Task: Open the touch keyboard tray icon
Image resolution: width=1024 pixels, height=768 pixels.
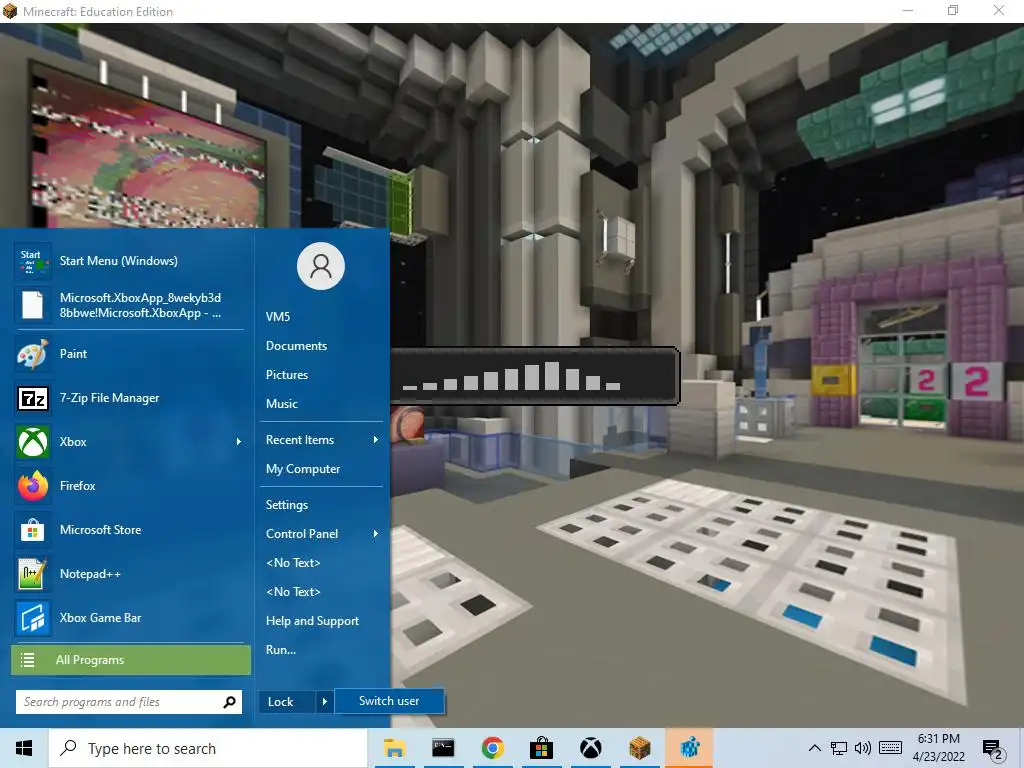Action: pos(890,748)
